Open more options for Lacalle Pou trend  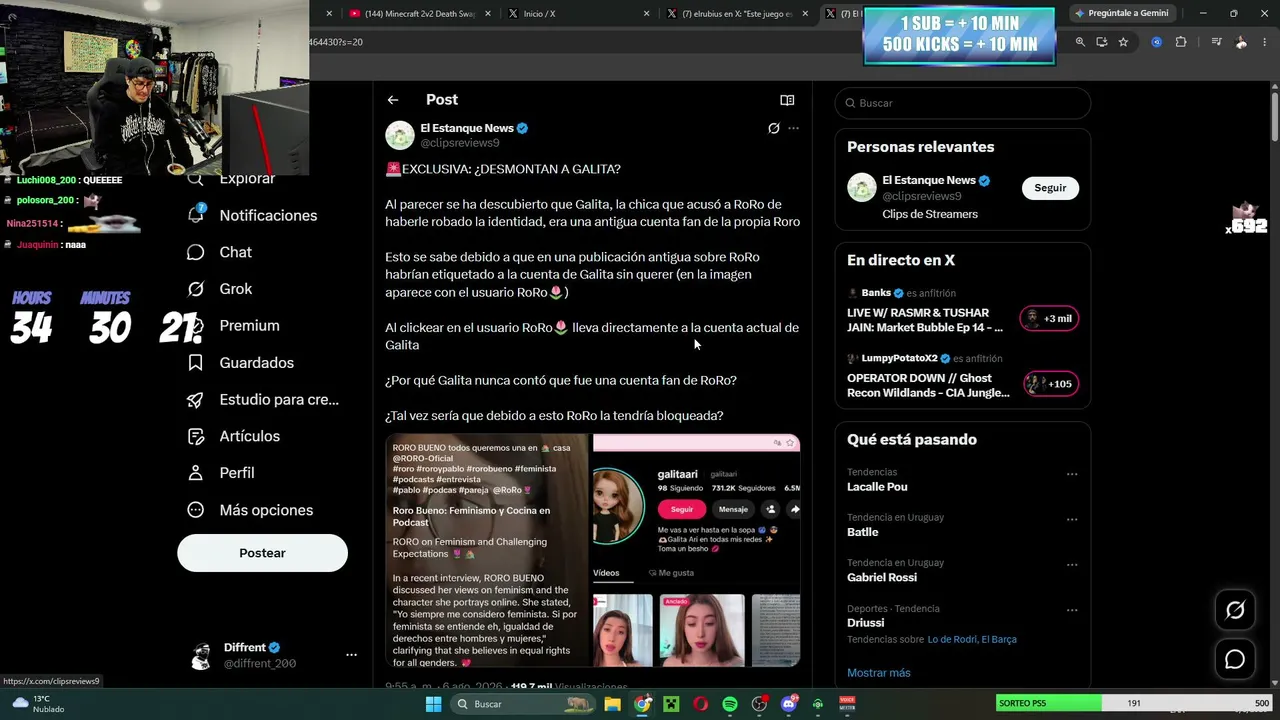[1072, 474]
